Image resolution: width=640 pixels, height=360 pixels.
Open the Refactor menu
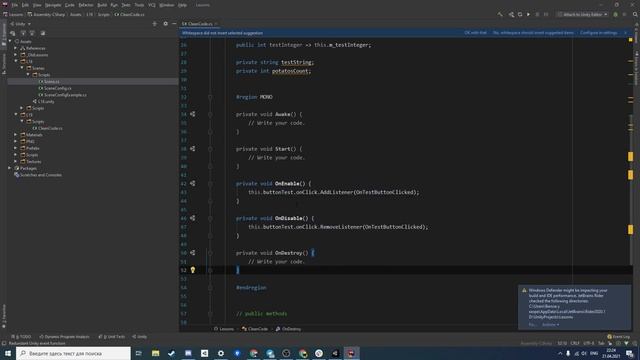[86, 5]
